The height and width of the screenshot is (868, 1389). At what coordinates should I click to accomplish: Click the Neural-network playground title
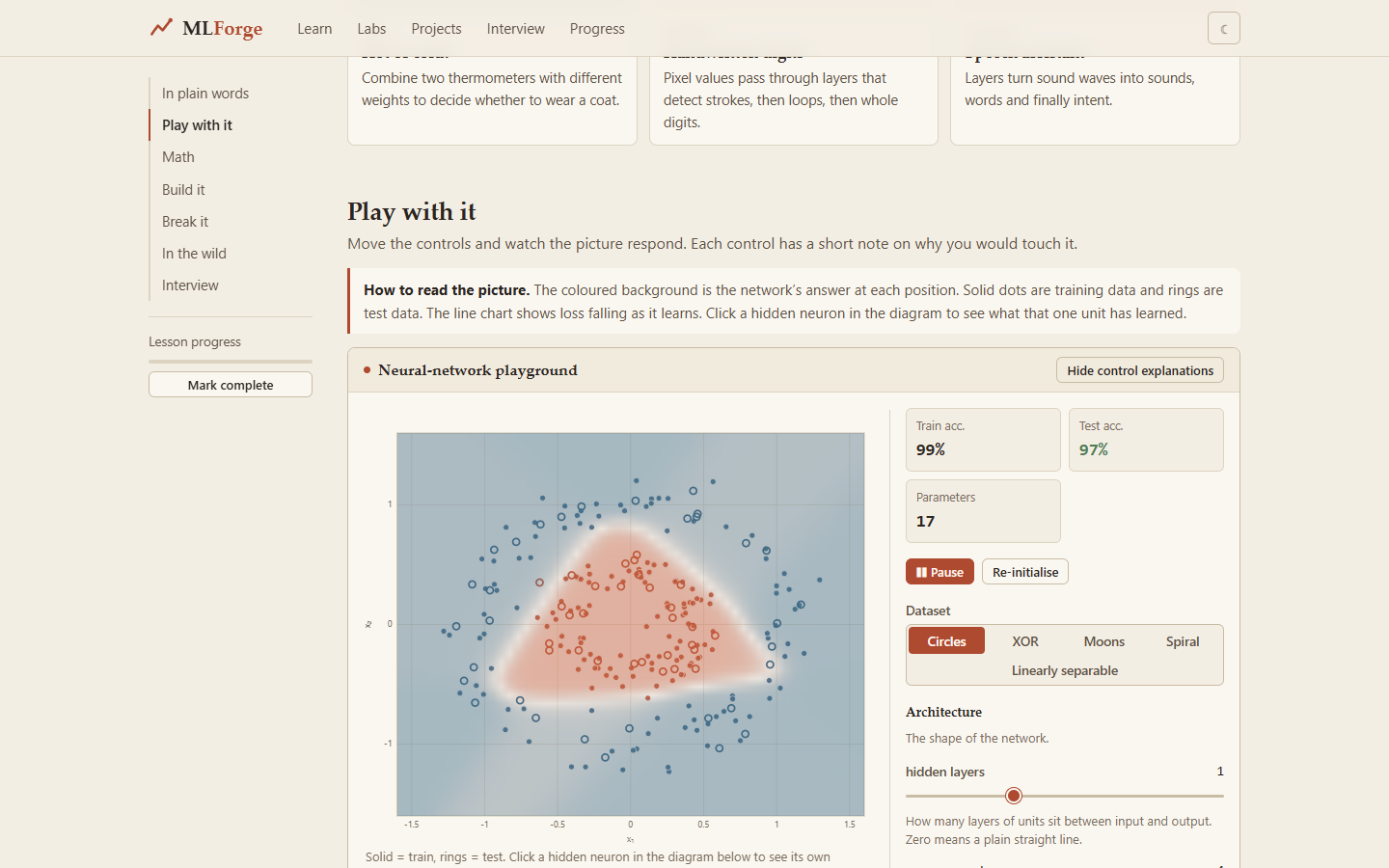pyautogui.click(x=477, y=370)
